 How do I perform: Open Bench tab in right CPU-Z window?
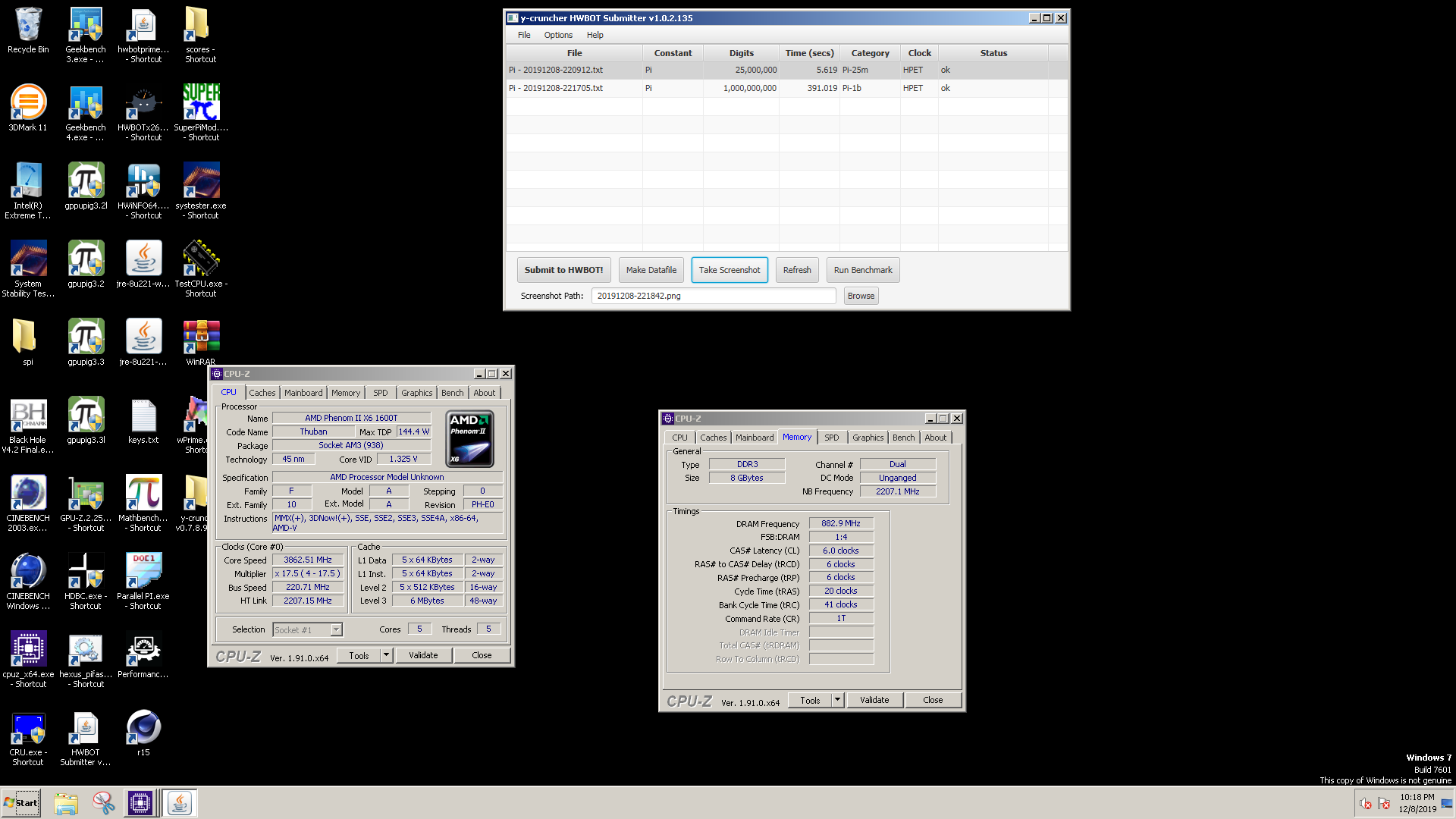click(903, 438)
